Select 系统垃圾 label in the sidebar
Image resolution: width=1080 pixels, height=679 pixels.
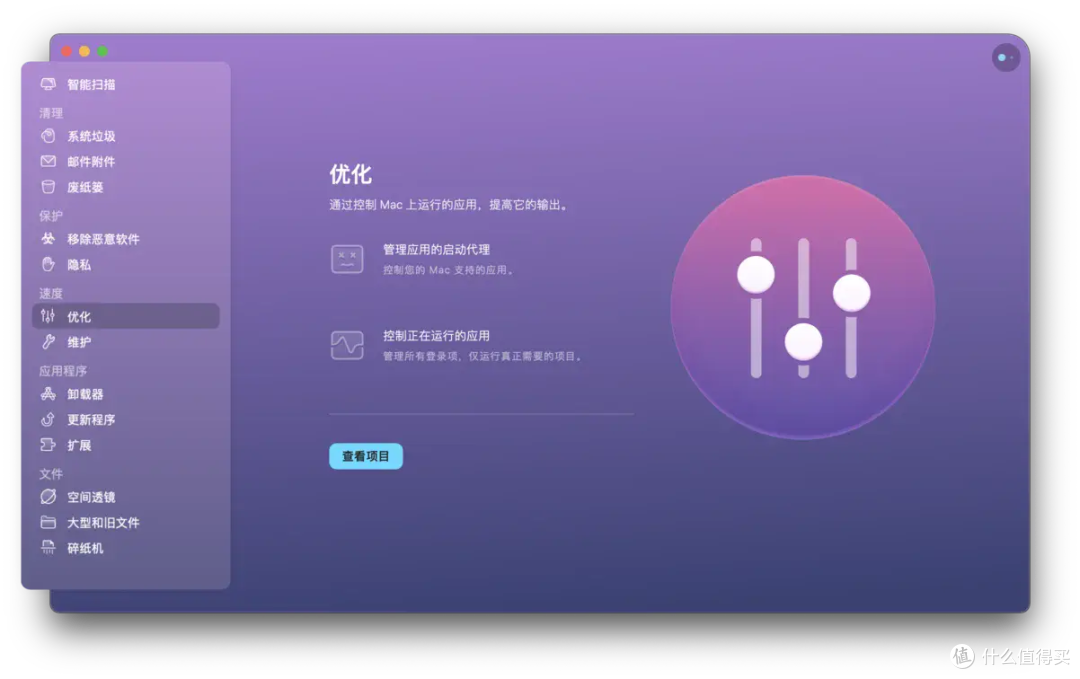pyautogui.click(x=91, y=136)
